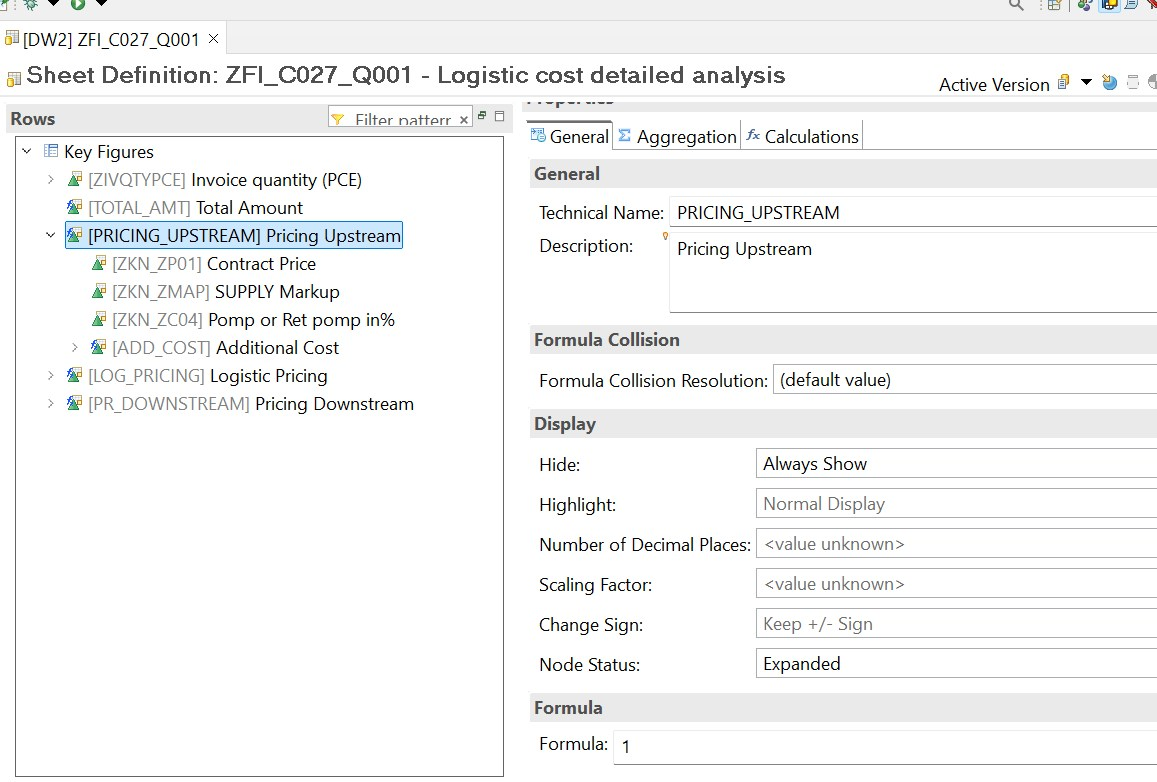Click the Total Amount formula icon

pos(74,208)
